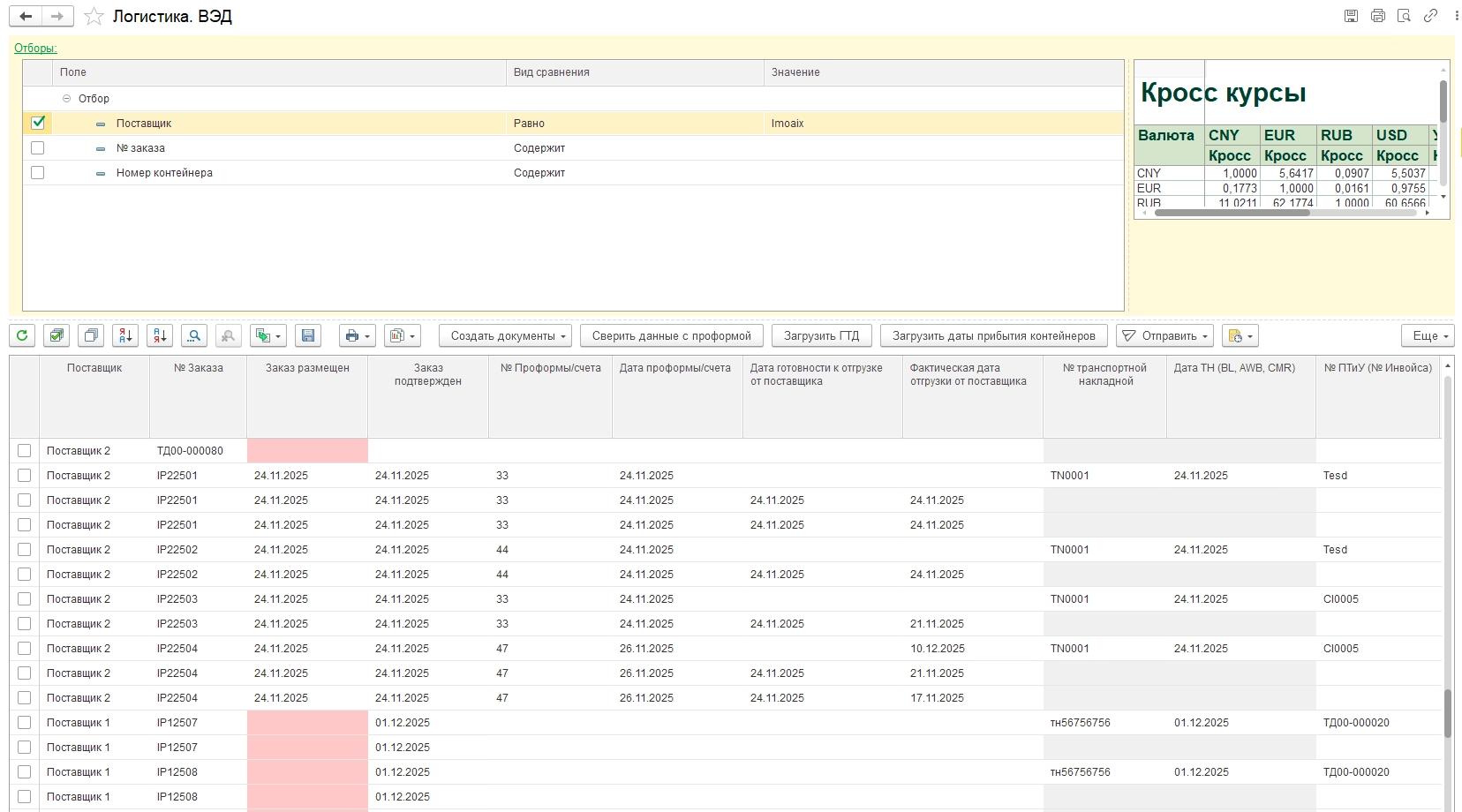Get link via the top-right chain icon
This screenshot has height=812, width=1462.
point(1430,16)
